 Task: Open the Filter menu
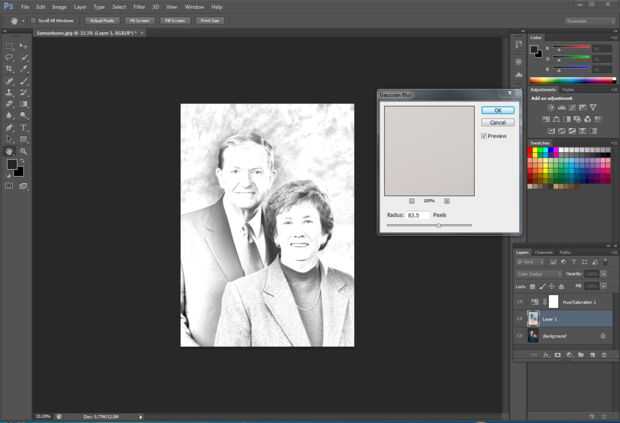[139, 7]
